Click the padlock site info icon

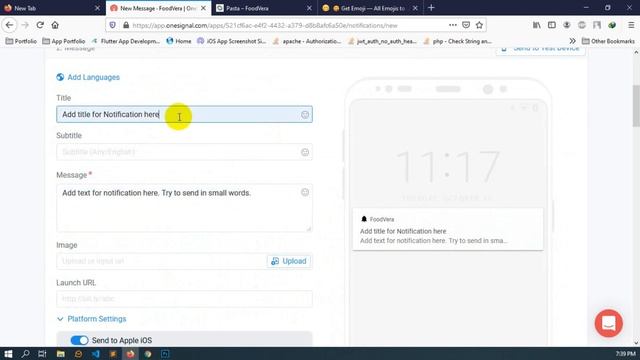[126, 25]
